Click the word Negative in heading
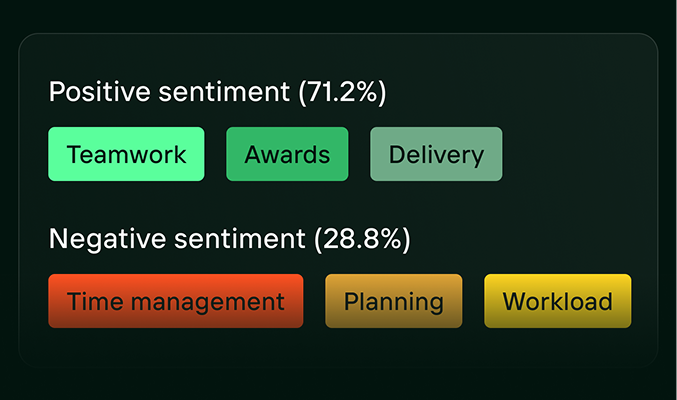The width and height of the screenshot is (677, 400). click(x=108, y=240)
